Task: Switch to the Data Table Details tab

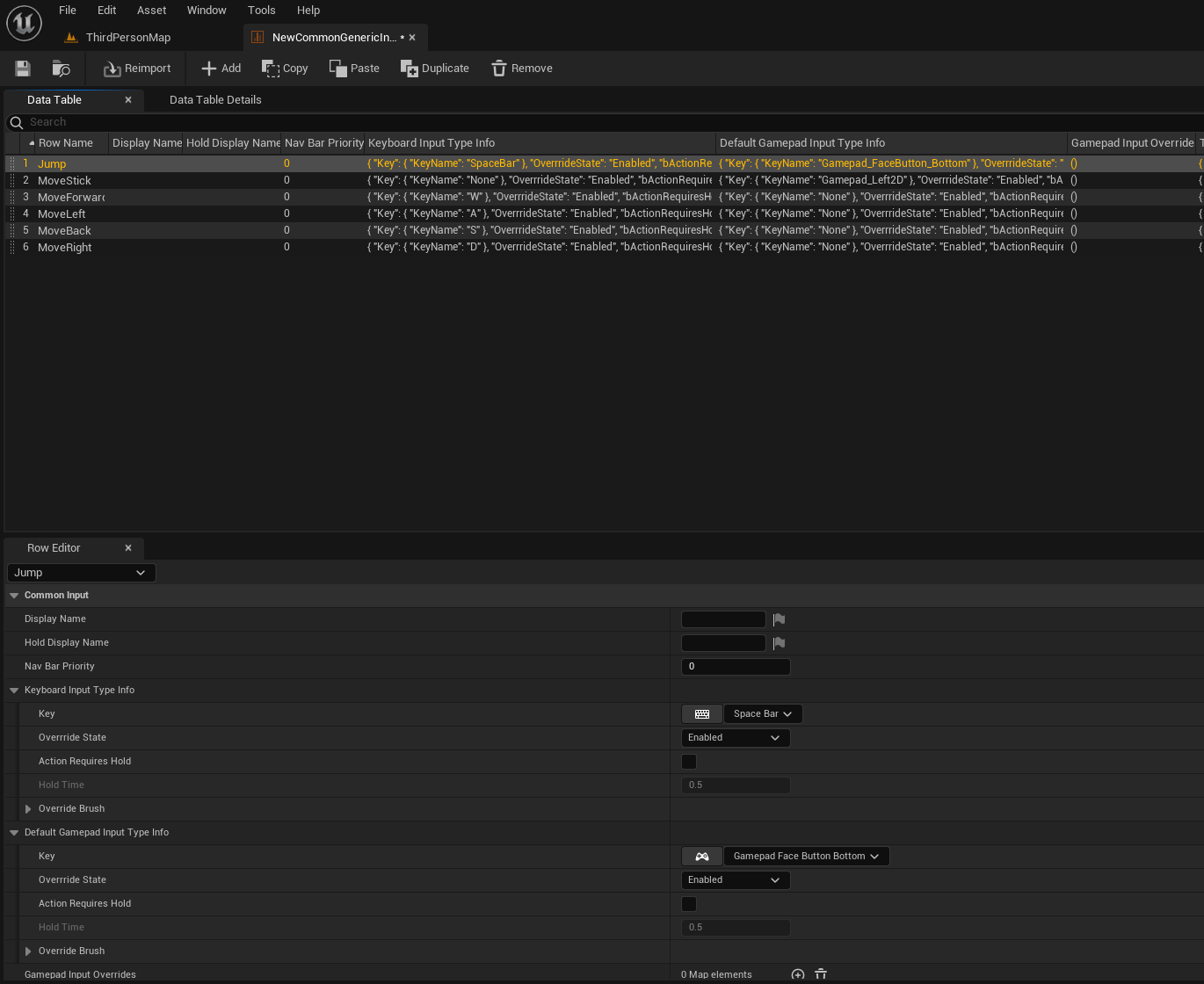Action: coord(215,99)
